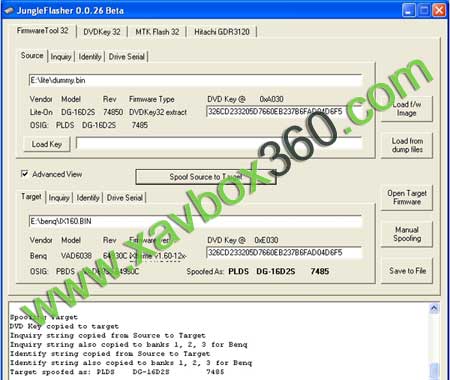
Task: Click the Manual Spoofing button
Action: [407, 234]
